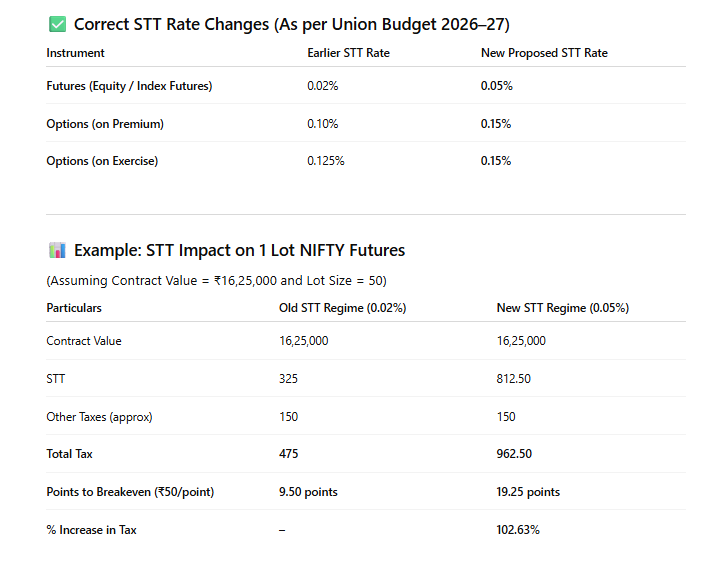Click the green checkmark emoji icon

pos(56,24)
